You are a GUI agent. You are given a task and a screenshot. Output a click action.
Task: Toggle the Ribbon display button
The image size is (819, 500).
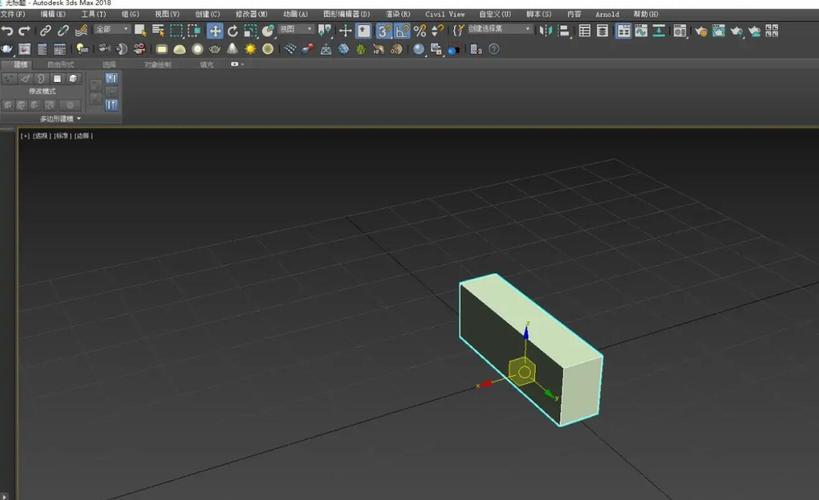point(623,31)
